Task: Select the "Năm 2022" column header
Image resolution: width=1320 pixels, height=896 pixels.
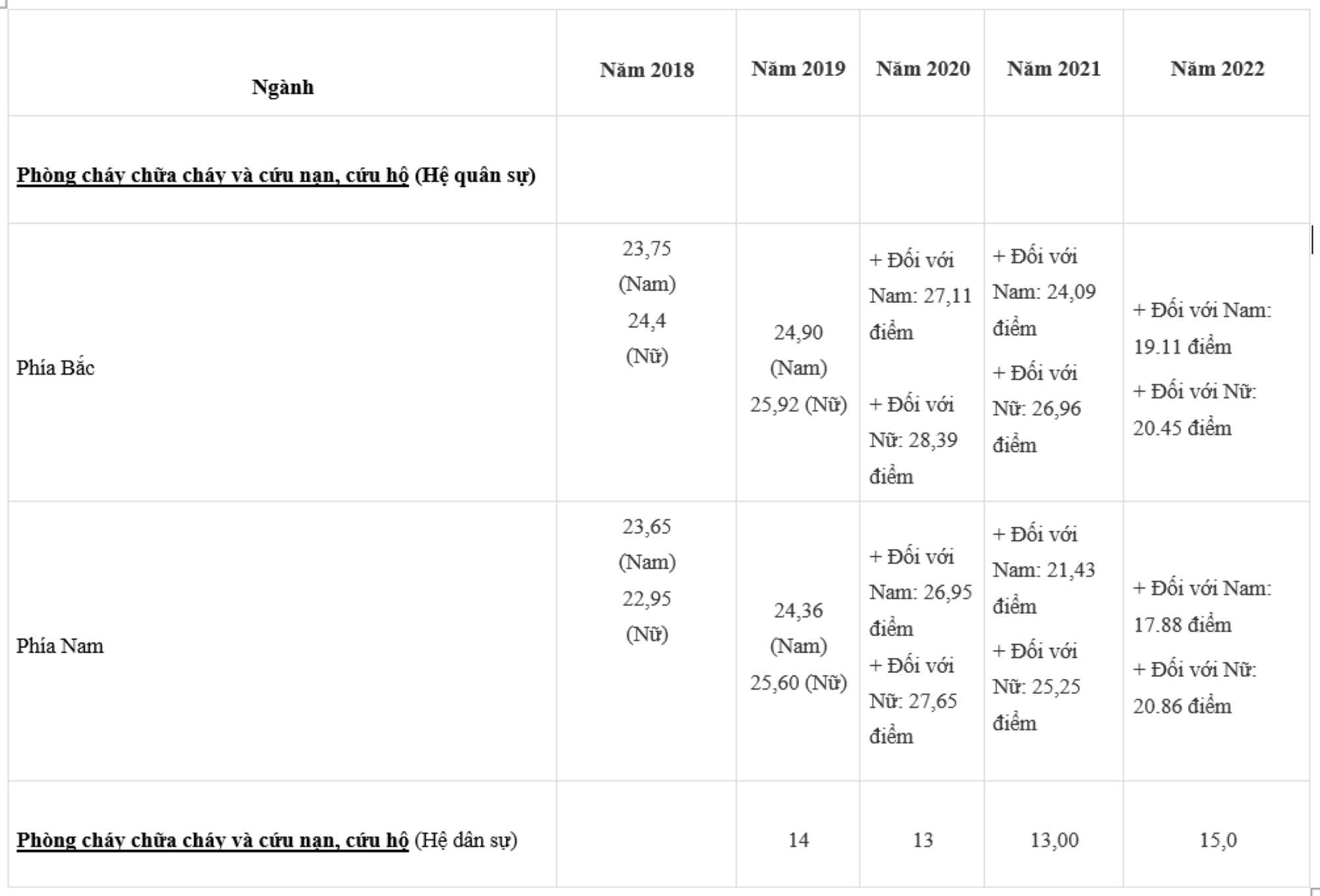Action: (1217, 69)
